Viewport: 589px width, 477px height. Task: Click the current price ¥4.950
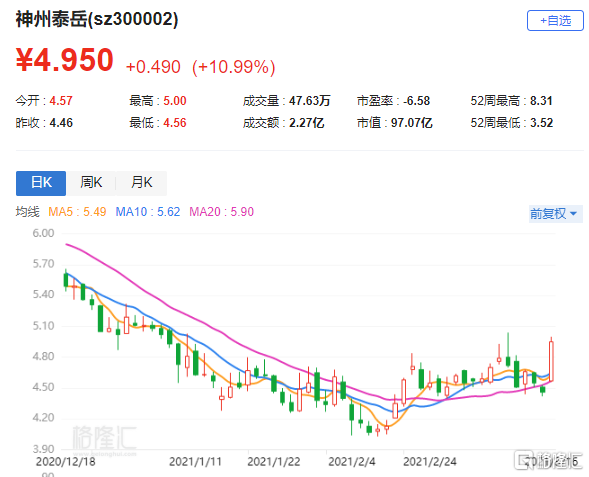(x=65, y=60)
